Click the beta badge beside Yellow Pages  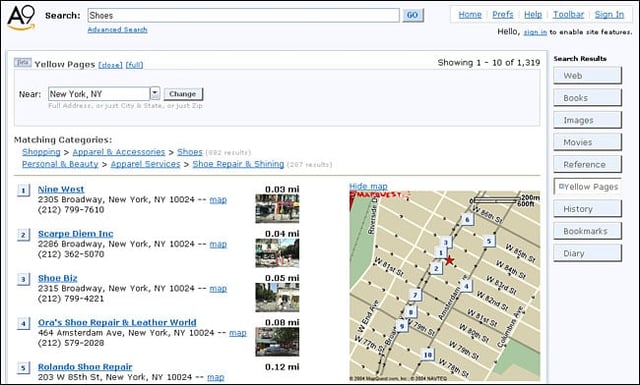click(x=22, y=62)
